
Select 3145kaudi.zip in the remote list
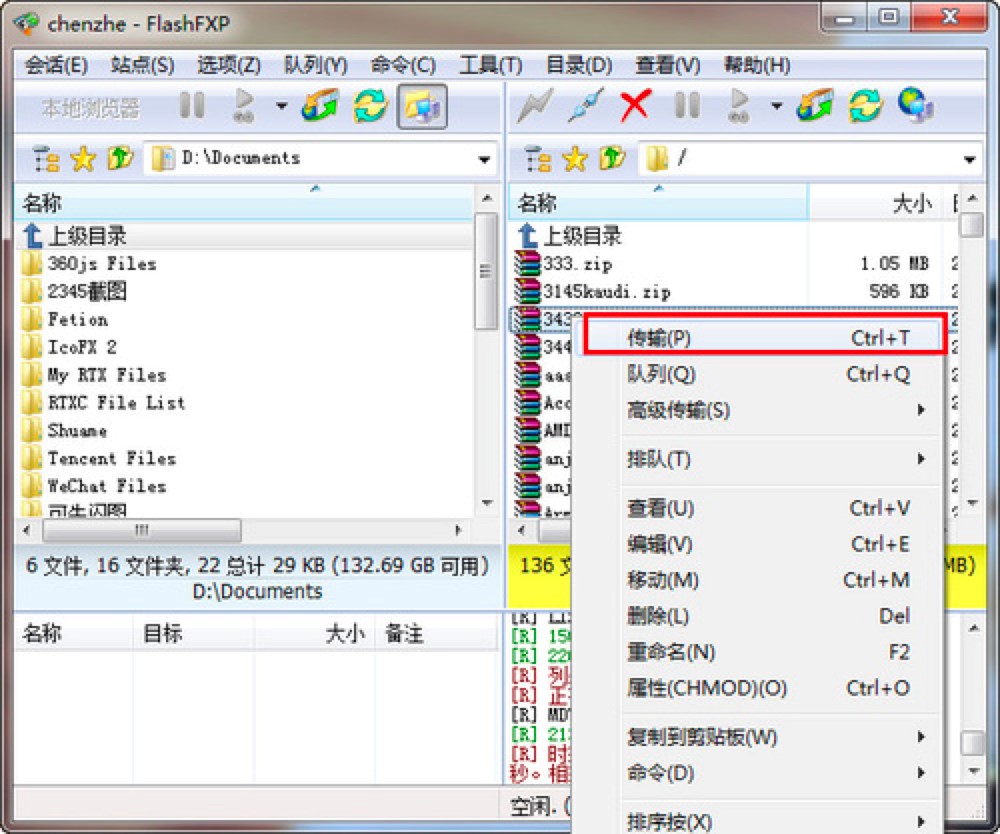593,291
